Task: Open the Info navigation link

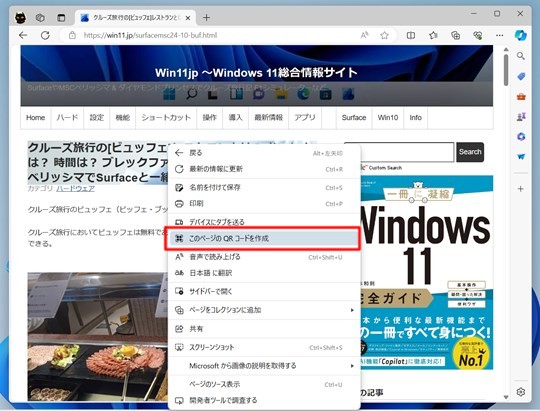Action: (x=416, y=118)
